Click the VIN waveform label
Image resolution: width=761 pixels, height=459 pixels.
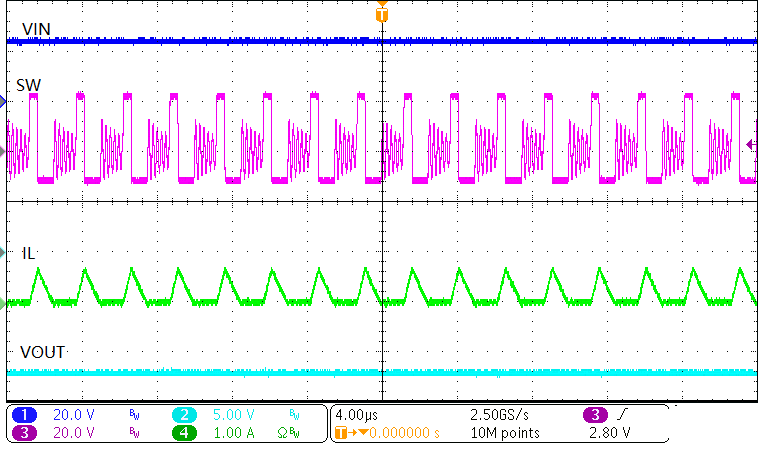tap(36, 30)
